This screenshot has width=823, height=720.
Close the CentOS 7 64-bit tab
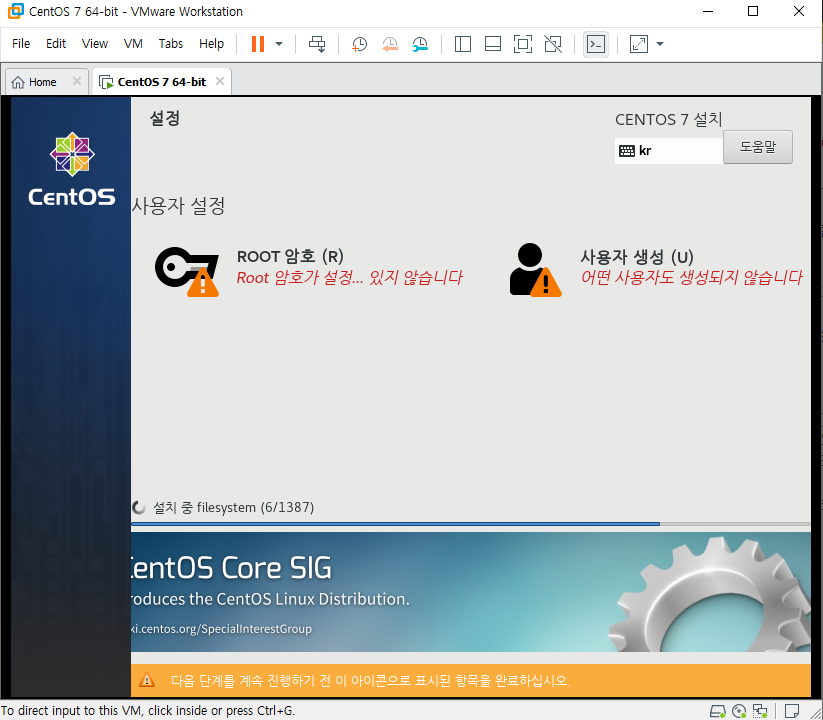pyautogui.click(x=220, y=81)
